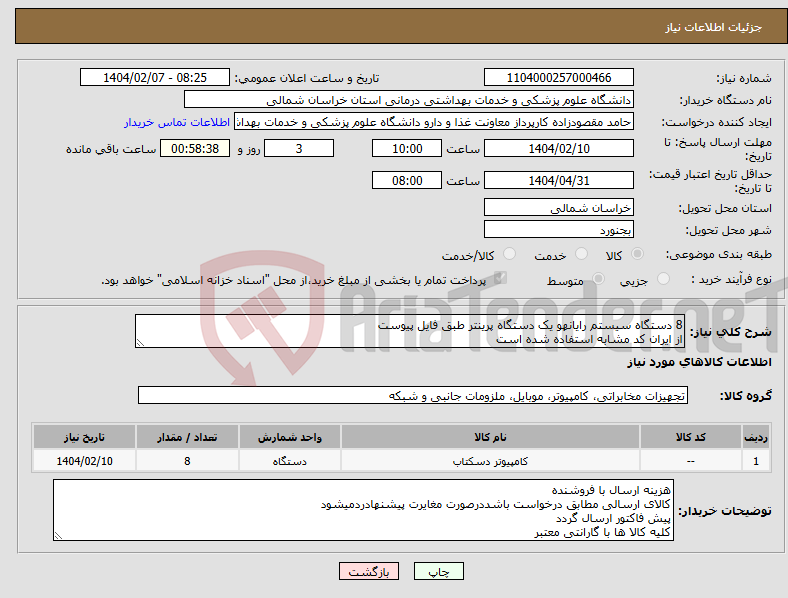
Task: Click the توضیحات خریدار text area
Action: [363, 510]
